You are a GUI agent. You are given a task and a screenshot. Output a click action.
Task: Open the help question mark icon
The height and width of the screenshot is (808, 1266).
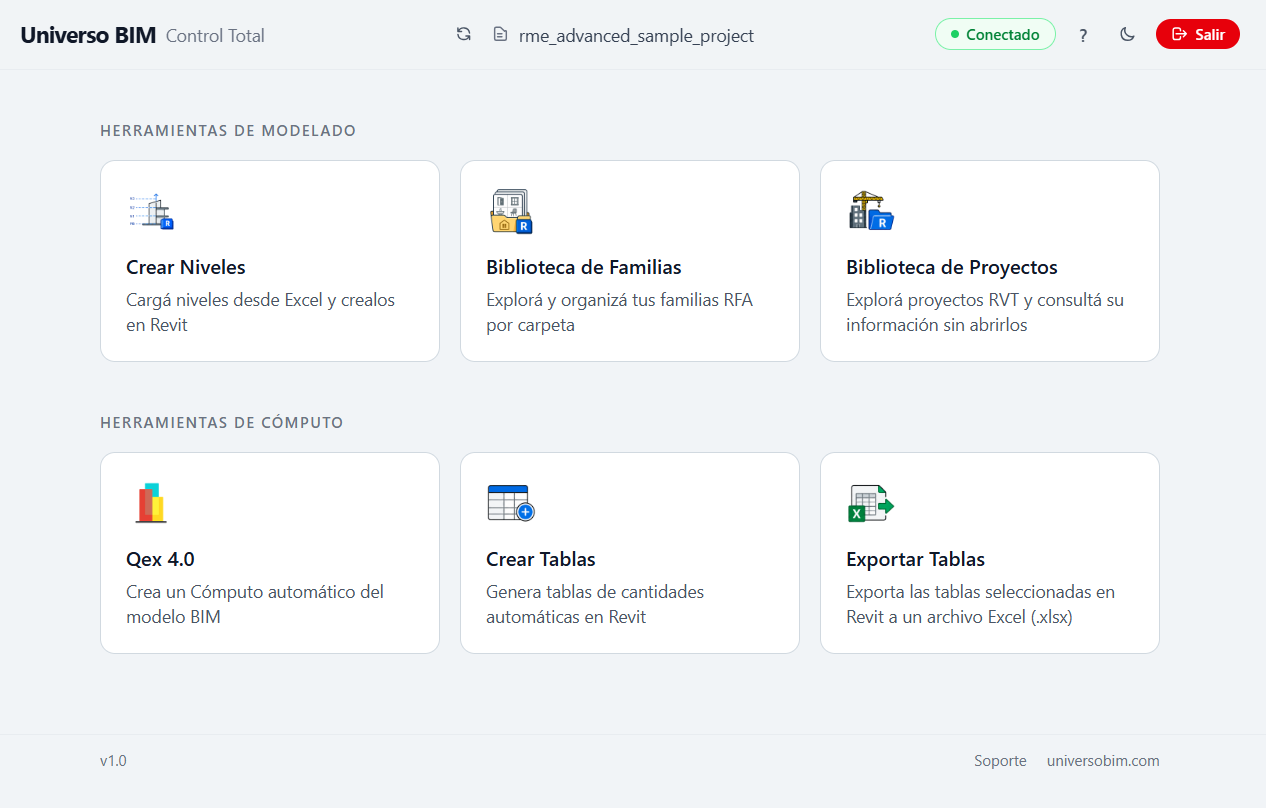click(1083, 35)
